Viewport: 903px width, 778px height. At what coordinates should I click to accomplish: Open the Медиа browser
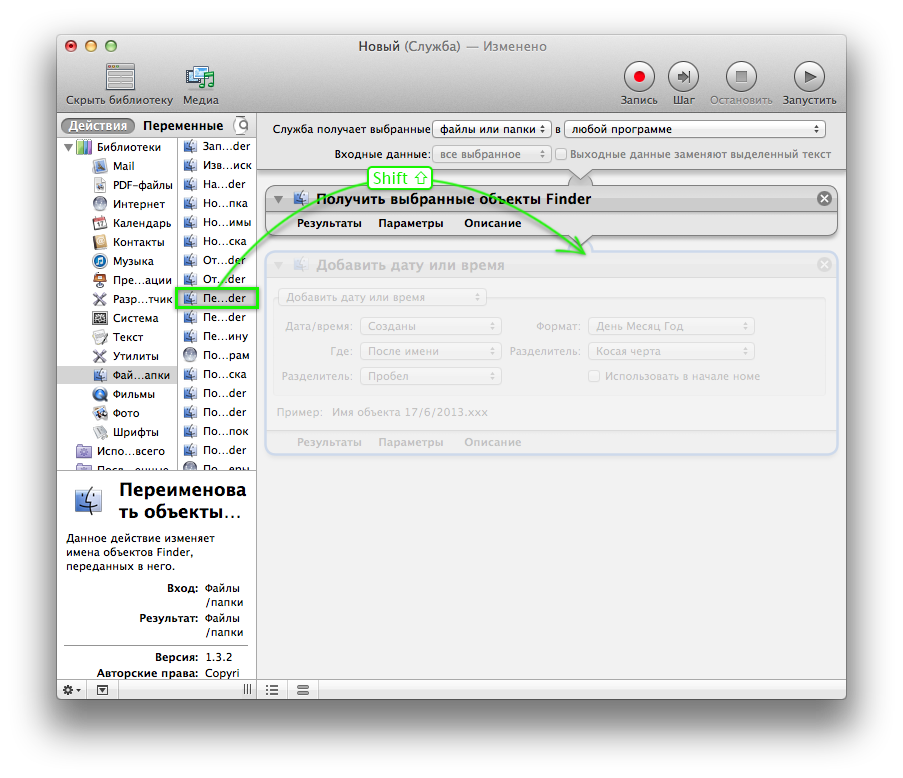pyautogui.click(x=199, y=77)
